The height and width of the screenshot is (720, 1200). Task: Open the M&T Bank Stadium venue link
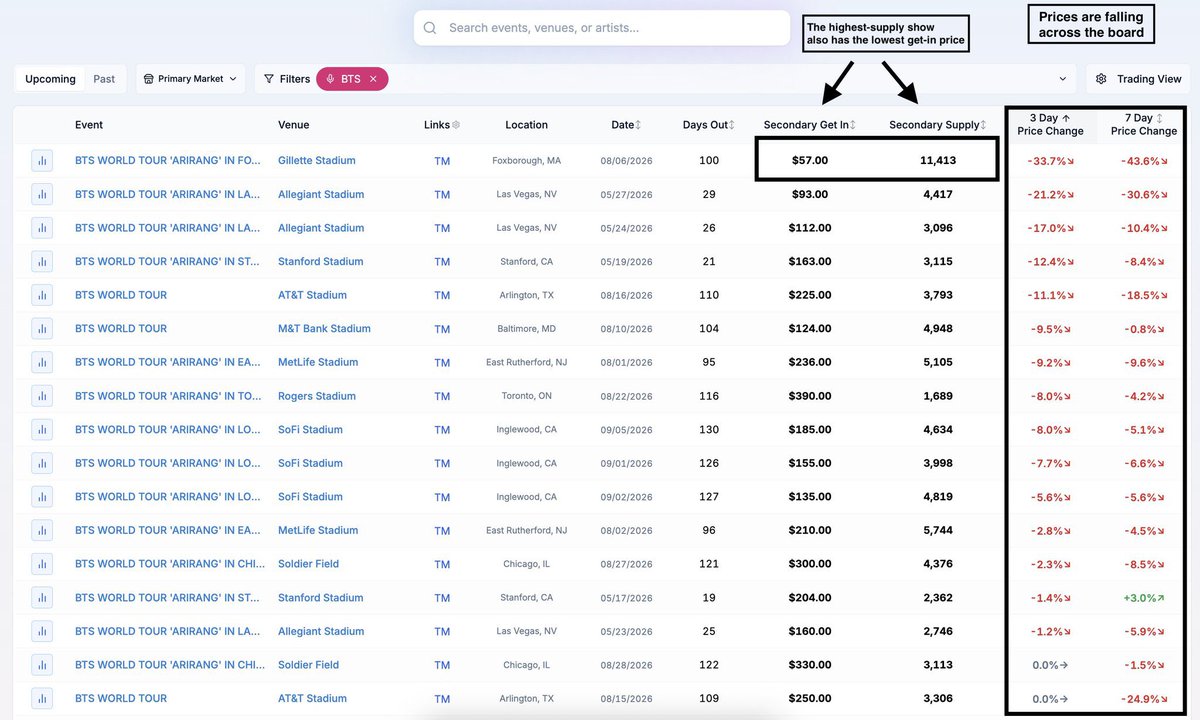(324, 329)
